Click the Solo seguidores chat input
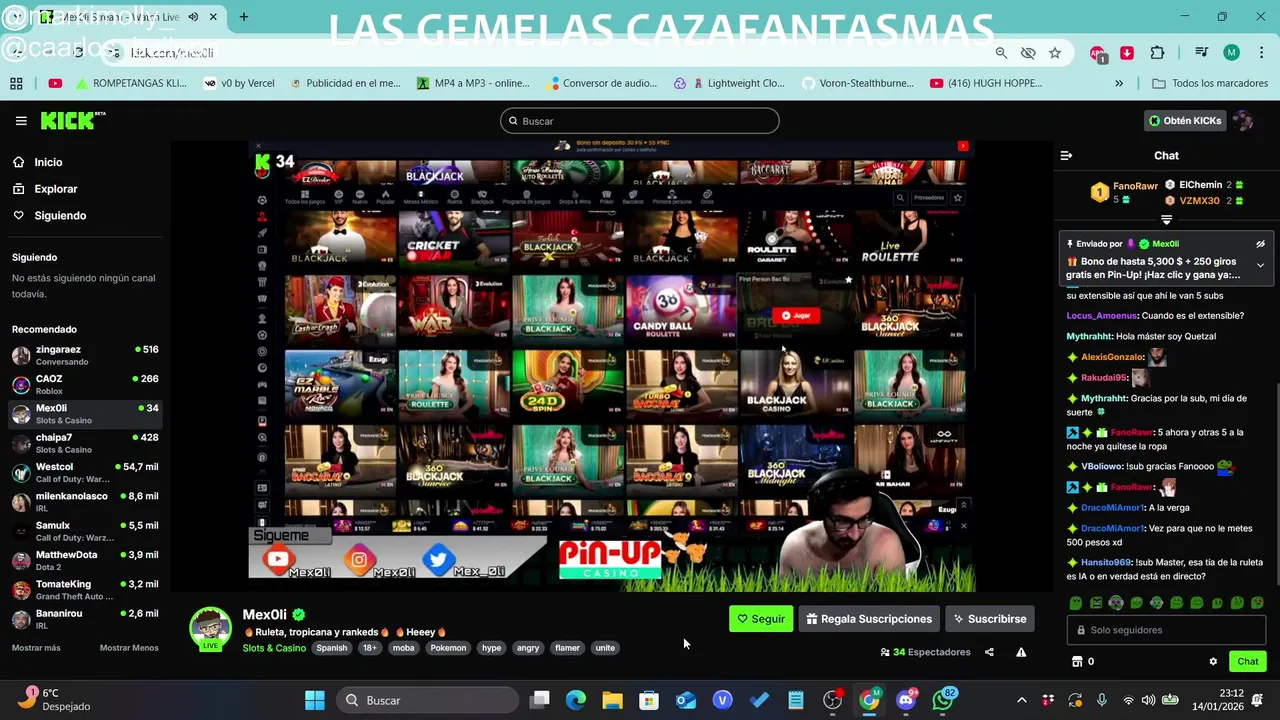This screenshot has width=1280, height=720. tap(1166, 630)
